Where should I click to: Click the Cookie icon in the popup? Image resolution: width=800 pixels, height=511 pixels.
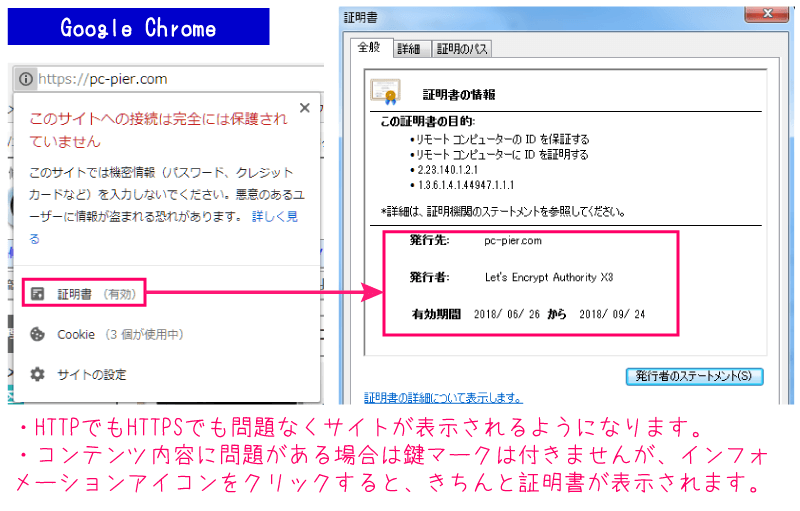pyautogui.click(x=37, y=334)
